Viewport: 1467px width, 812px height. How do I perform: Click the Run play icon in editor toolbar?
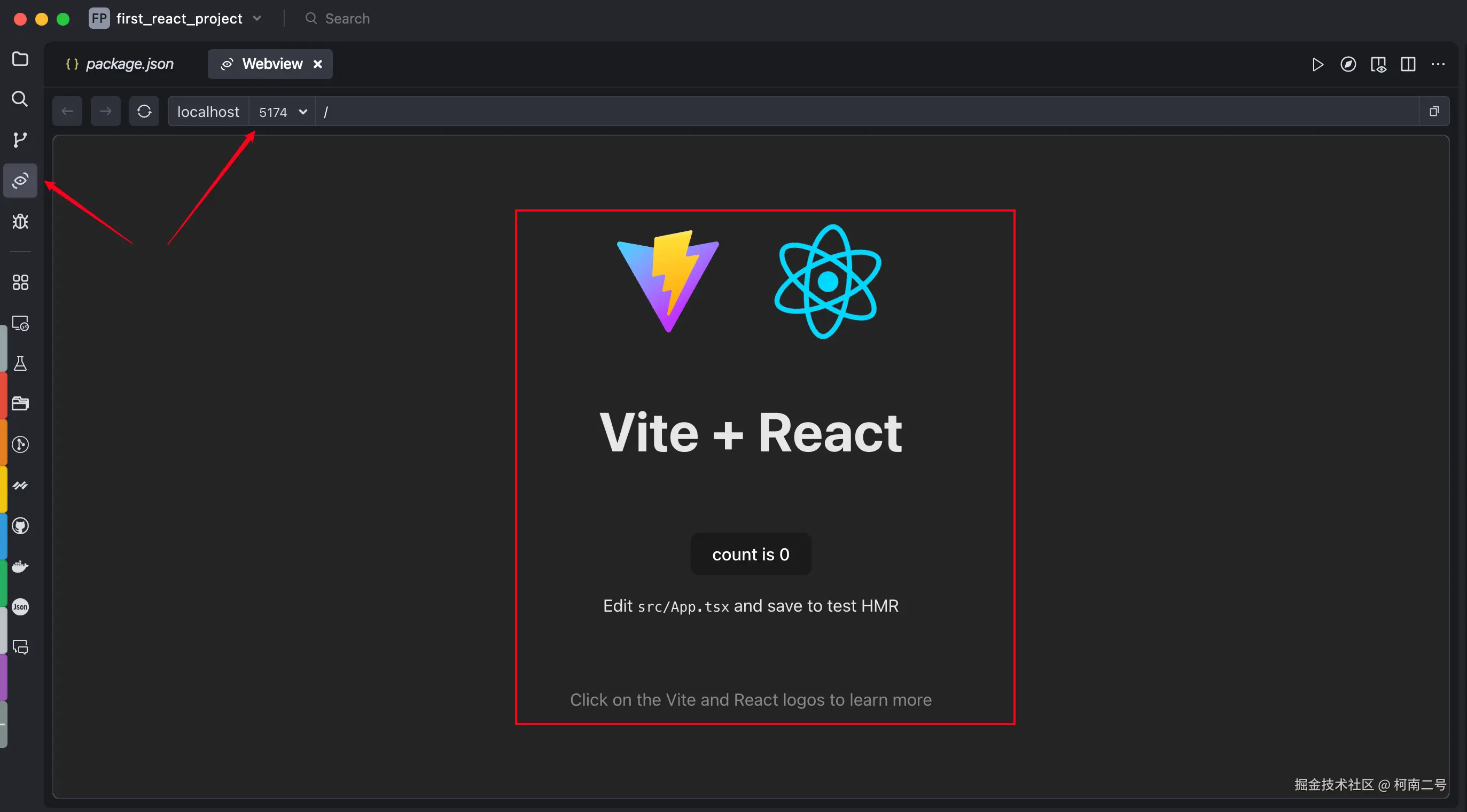[1317, 64]
